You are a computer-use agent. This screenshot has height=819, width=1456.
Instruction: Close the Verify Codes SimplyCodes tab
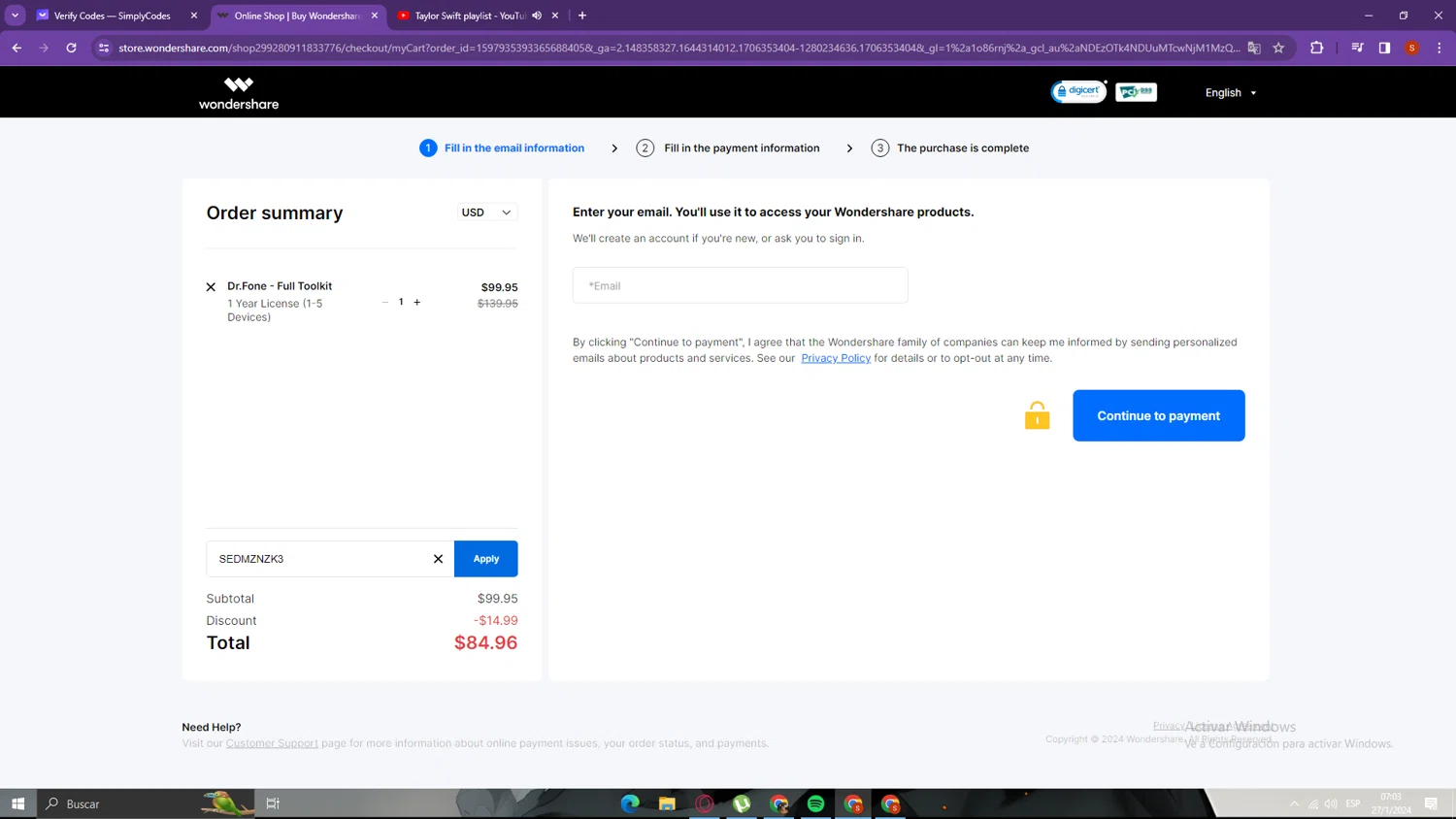(194, 16)
